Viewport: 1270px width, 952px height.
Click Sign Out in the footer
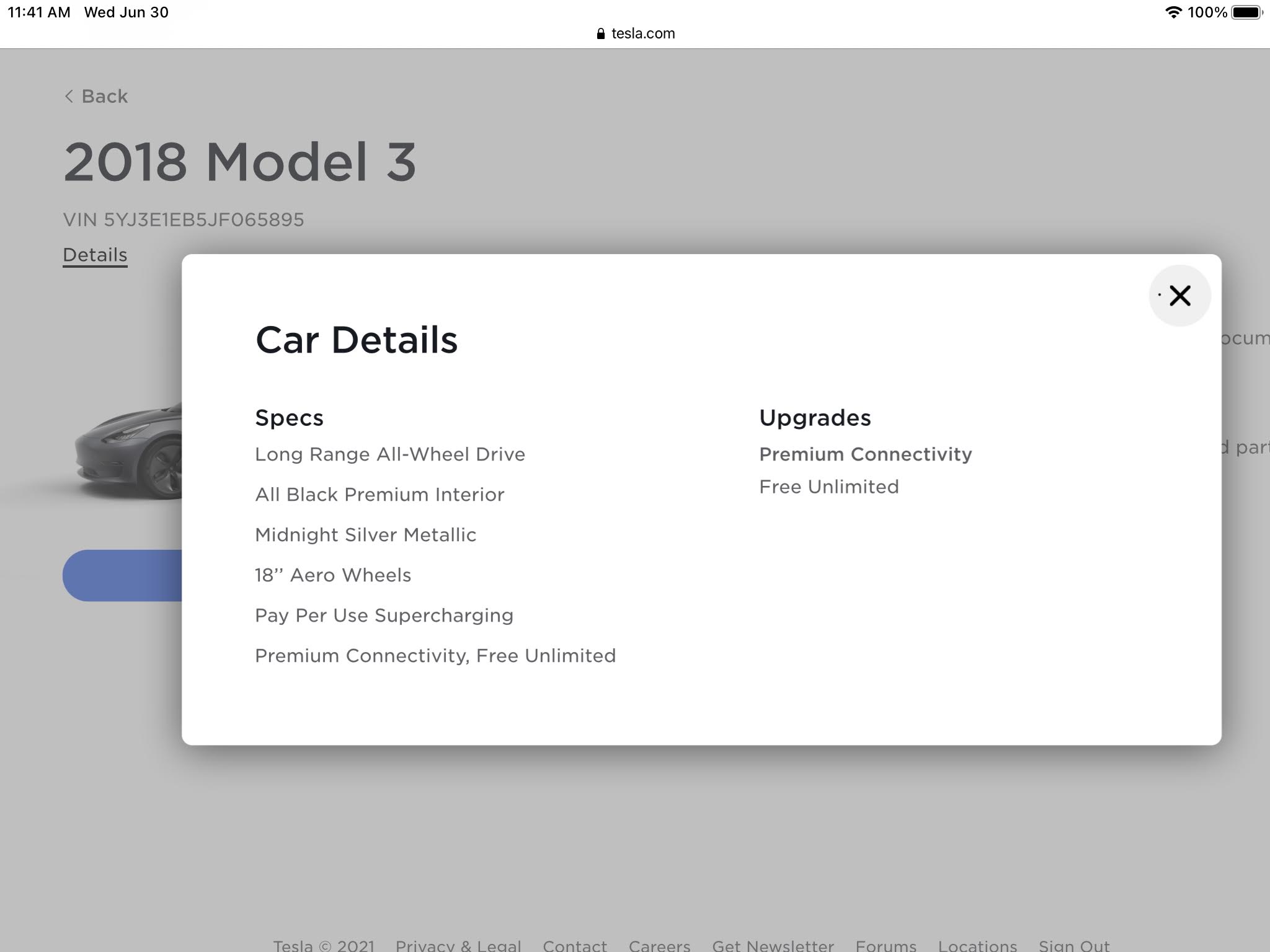point(1073,945)
